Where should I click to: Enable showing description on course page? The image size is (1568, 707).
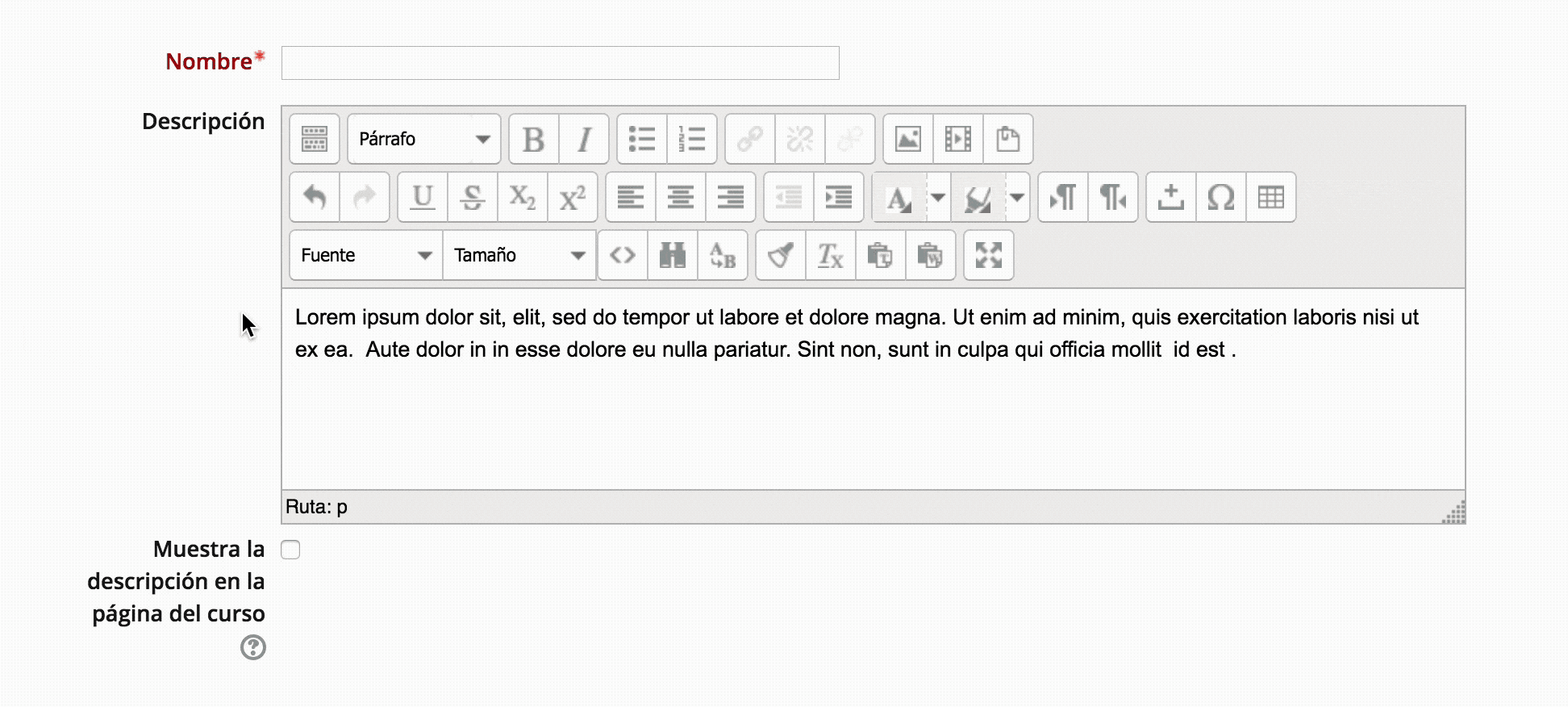coord(290,550)
